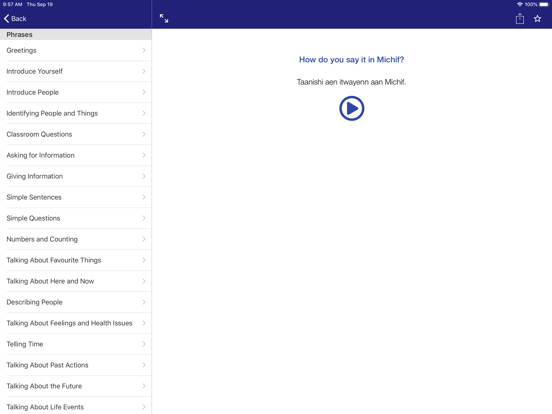Image resolution: width=552 pixels, height=414 pixels.
Task: Click the chevron beside Introduce Yourself
Action: [144, 71]
